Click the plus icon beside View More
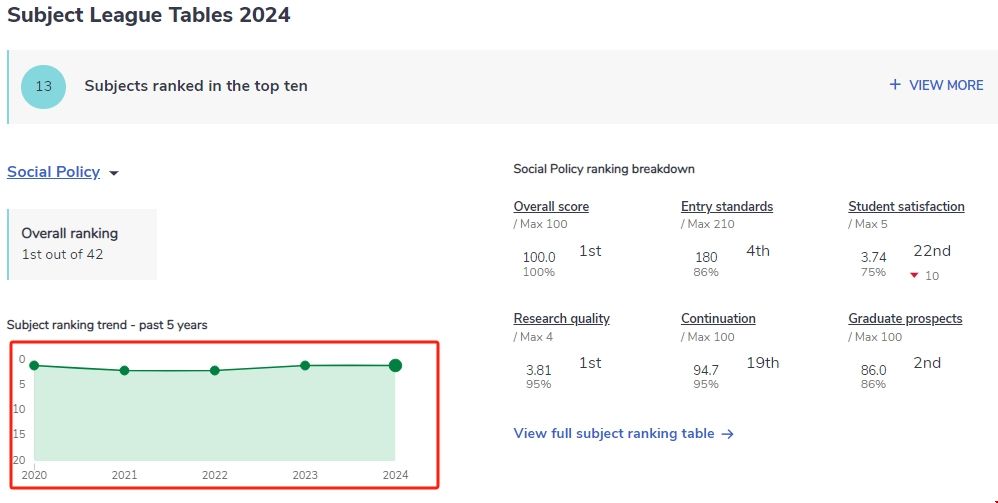This screenshot has width=998, height=503. click(x=895, y=85)
